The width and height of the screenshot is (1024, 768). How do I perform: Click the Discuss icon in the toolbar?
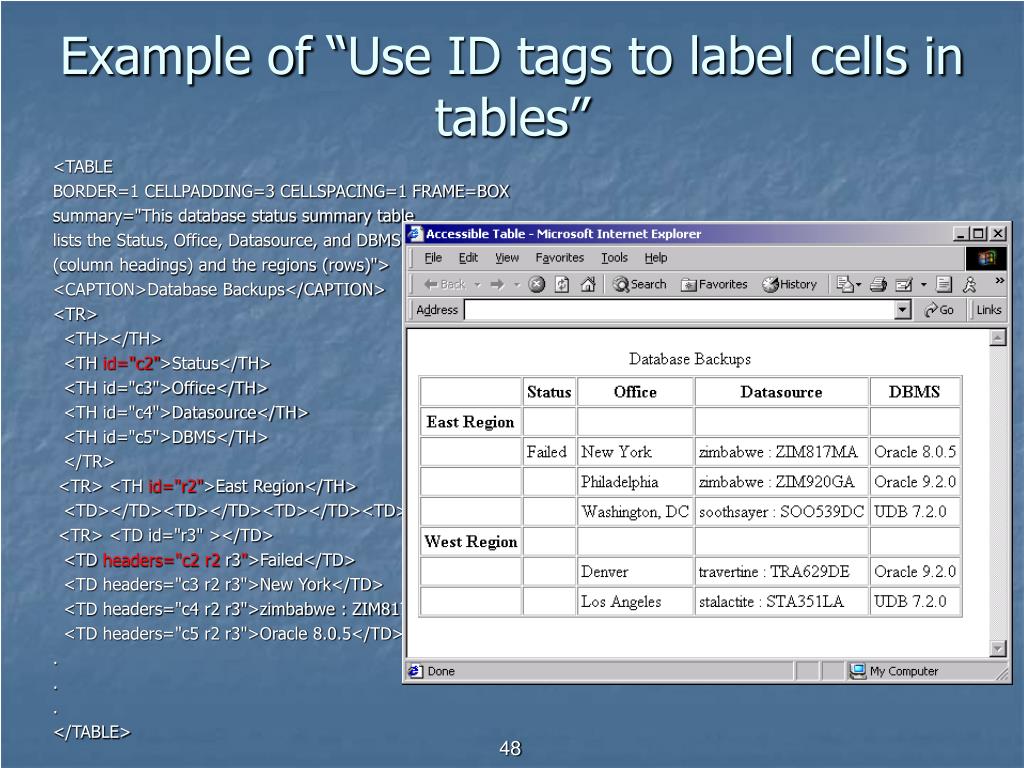click(x=944, y=284)
